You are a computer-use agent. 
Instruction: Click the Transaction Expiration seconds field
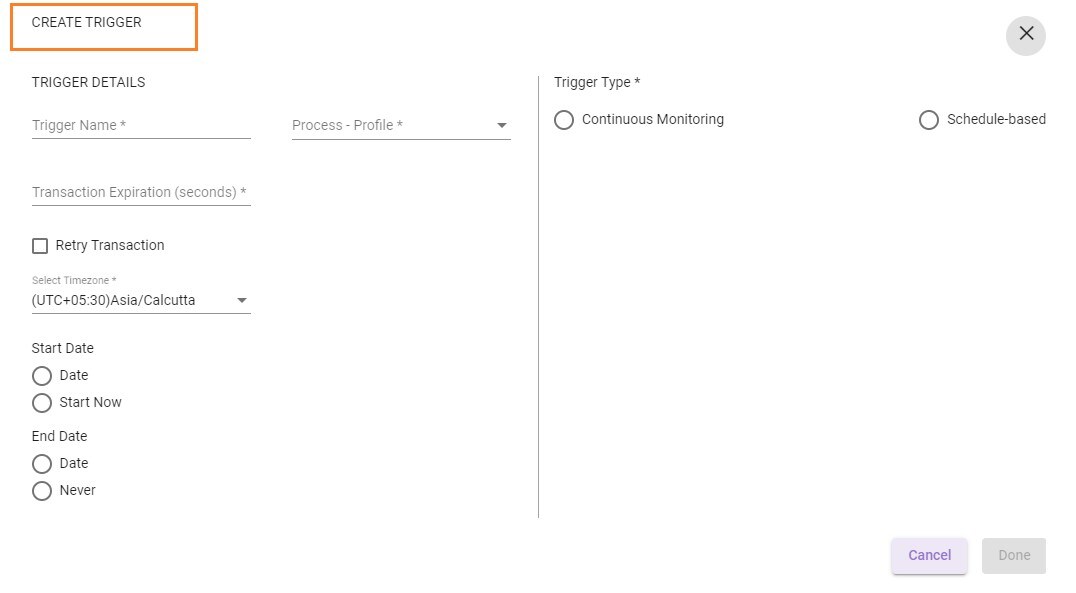click(141, 192)
